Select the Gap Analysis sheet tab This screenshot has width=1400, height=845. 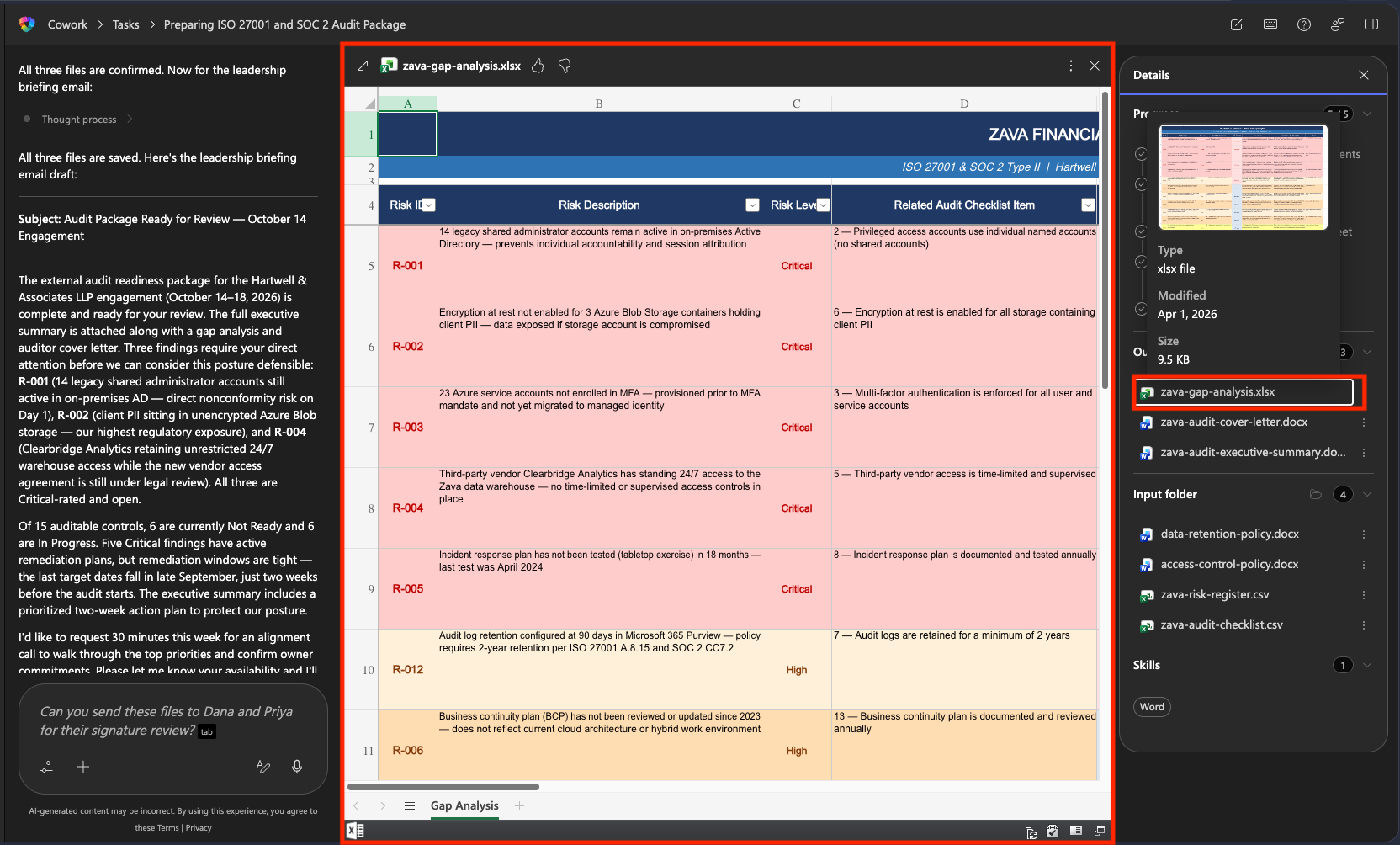(x=464, y=805)
